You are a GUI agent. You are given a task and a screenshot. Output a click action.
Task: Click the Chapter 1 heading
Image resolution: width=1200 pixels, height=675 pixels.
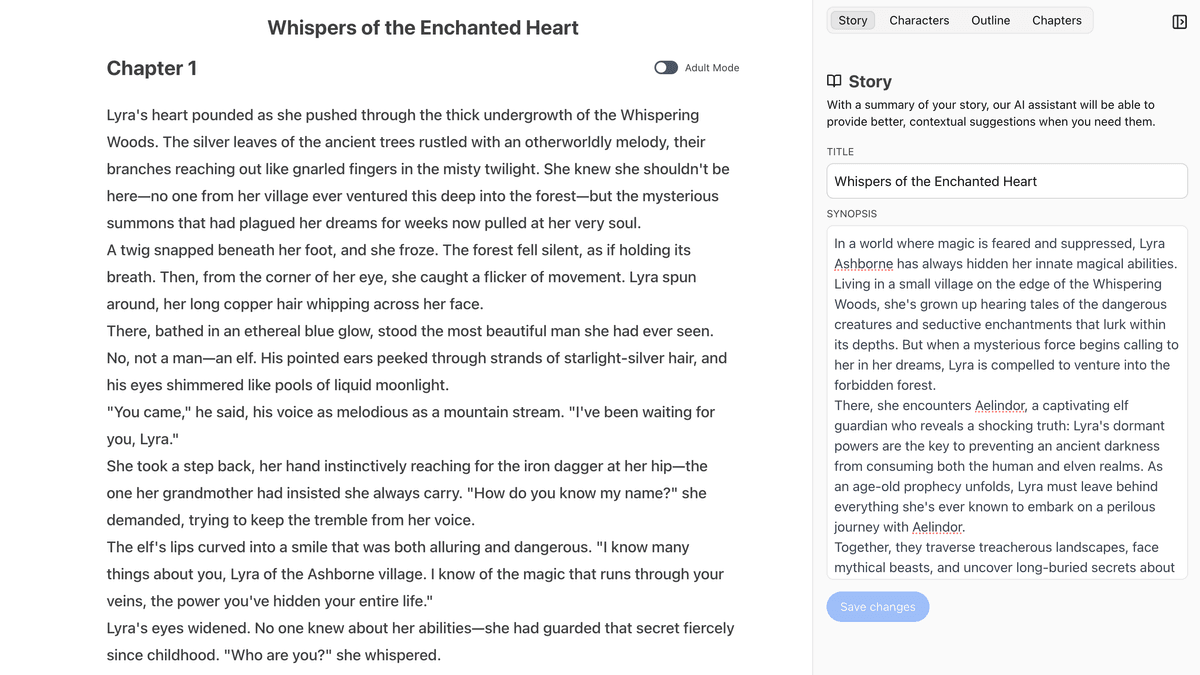point(152,68)
